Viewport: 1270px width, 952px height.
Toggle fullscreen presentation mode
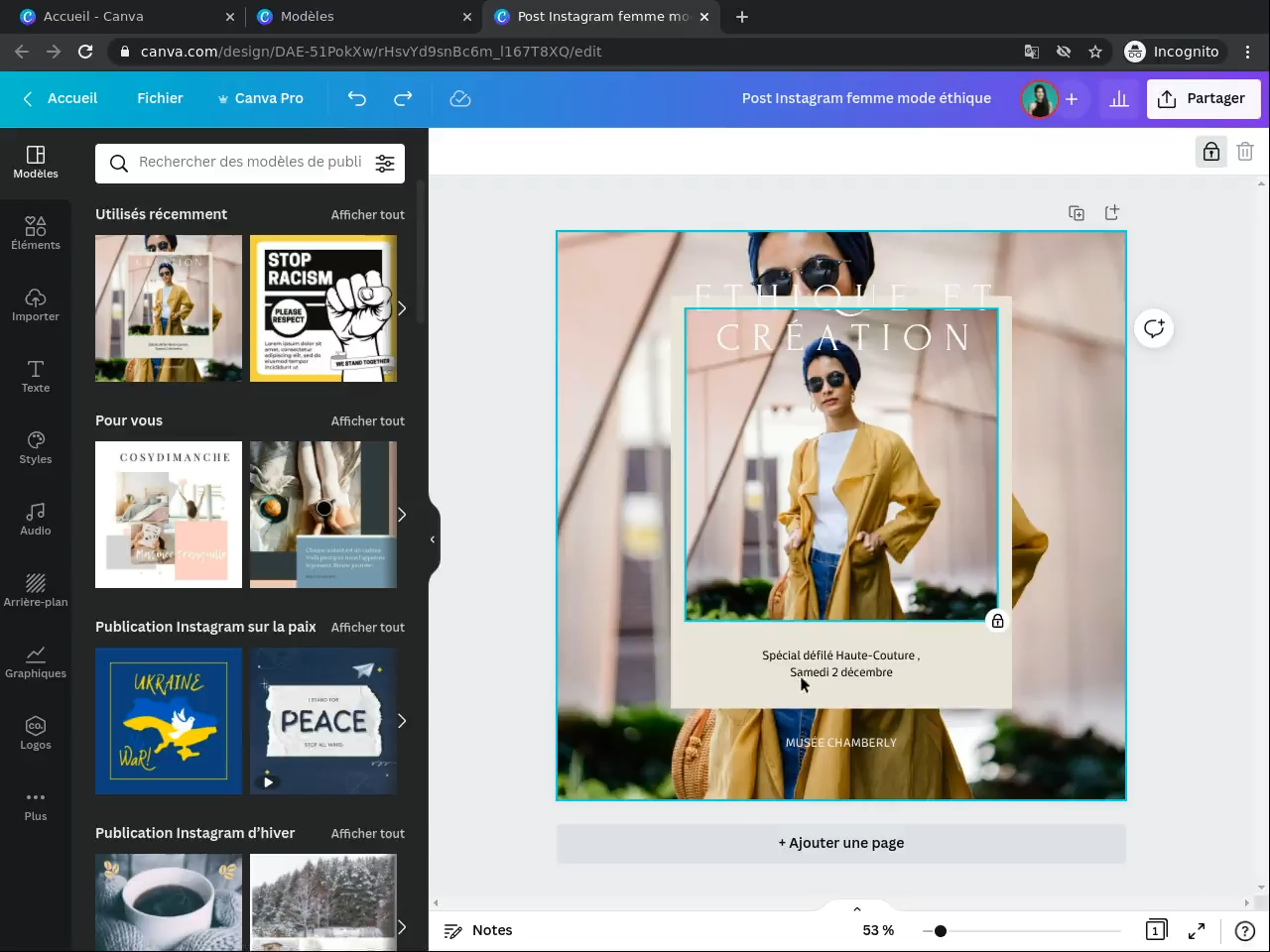[1197, 930]
